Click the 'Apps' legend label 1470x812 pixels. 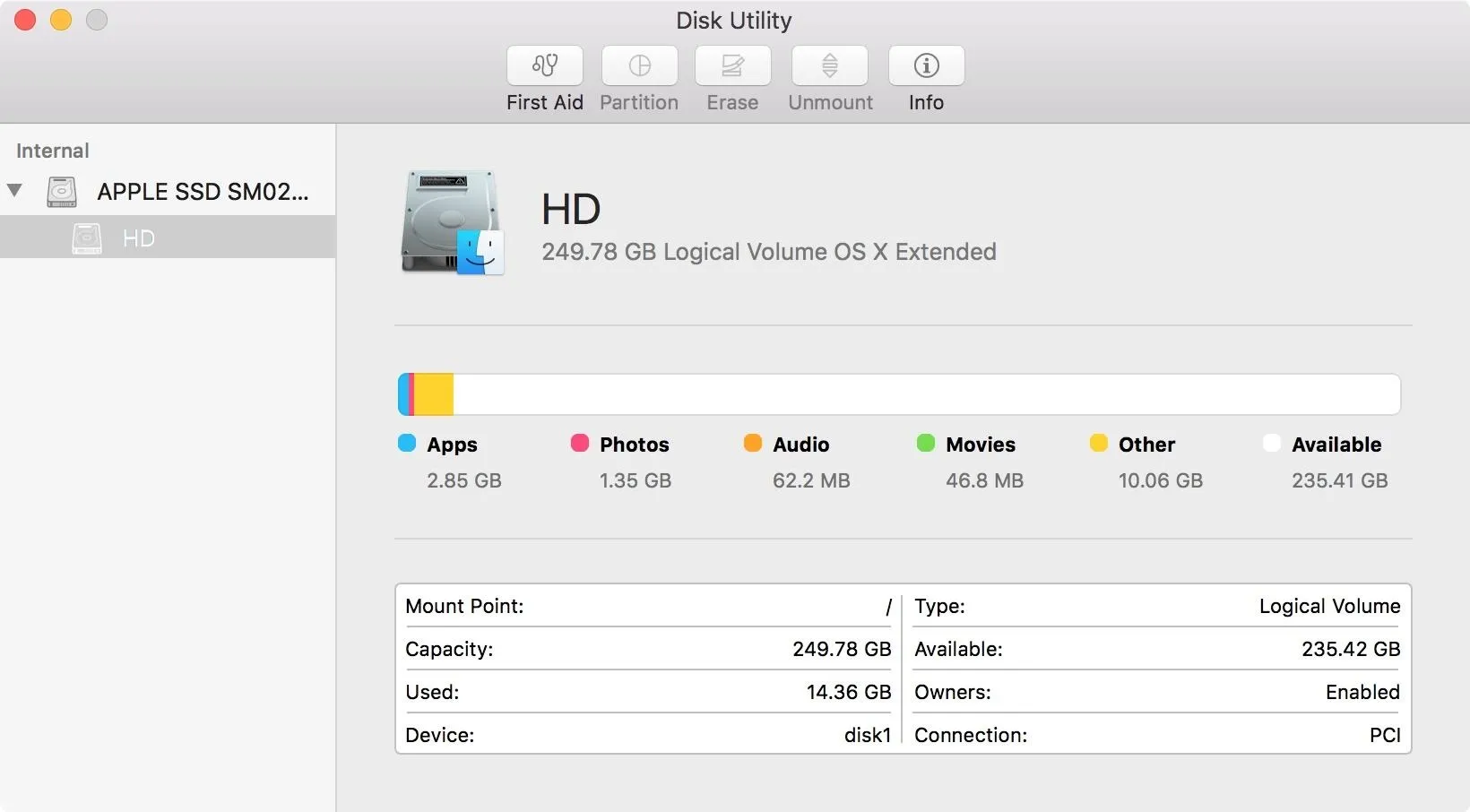click(x=452, y=445)
